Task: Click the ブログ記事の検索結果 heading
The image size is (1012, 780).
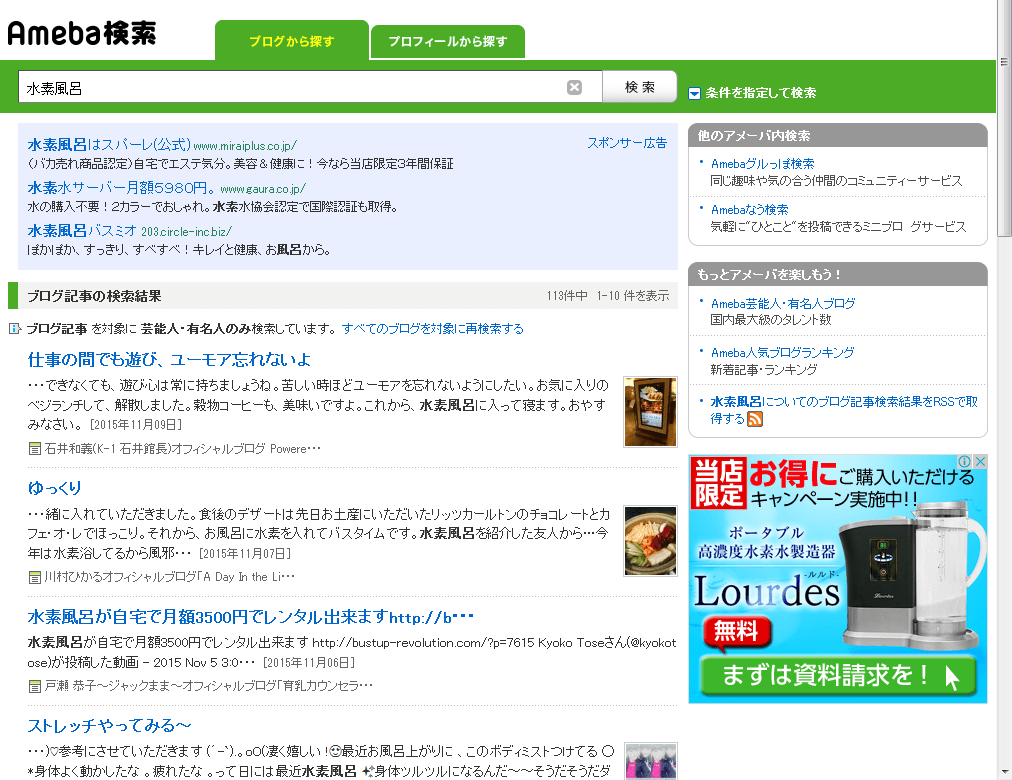Action: 94,296
